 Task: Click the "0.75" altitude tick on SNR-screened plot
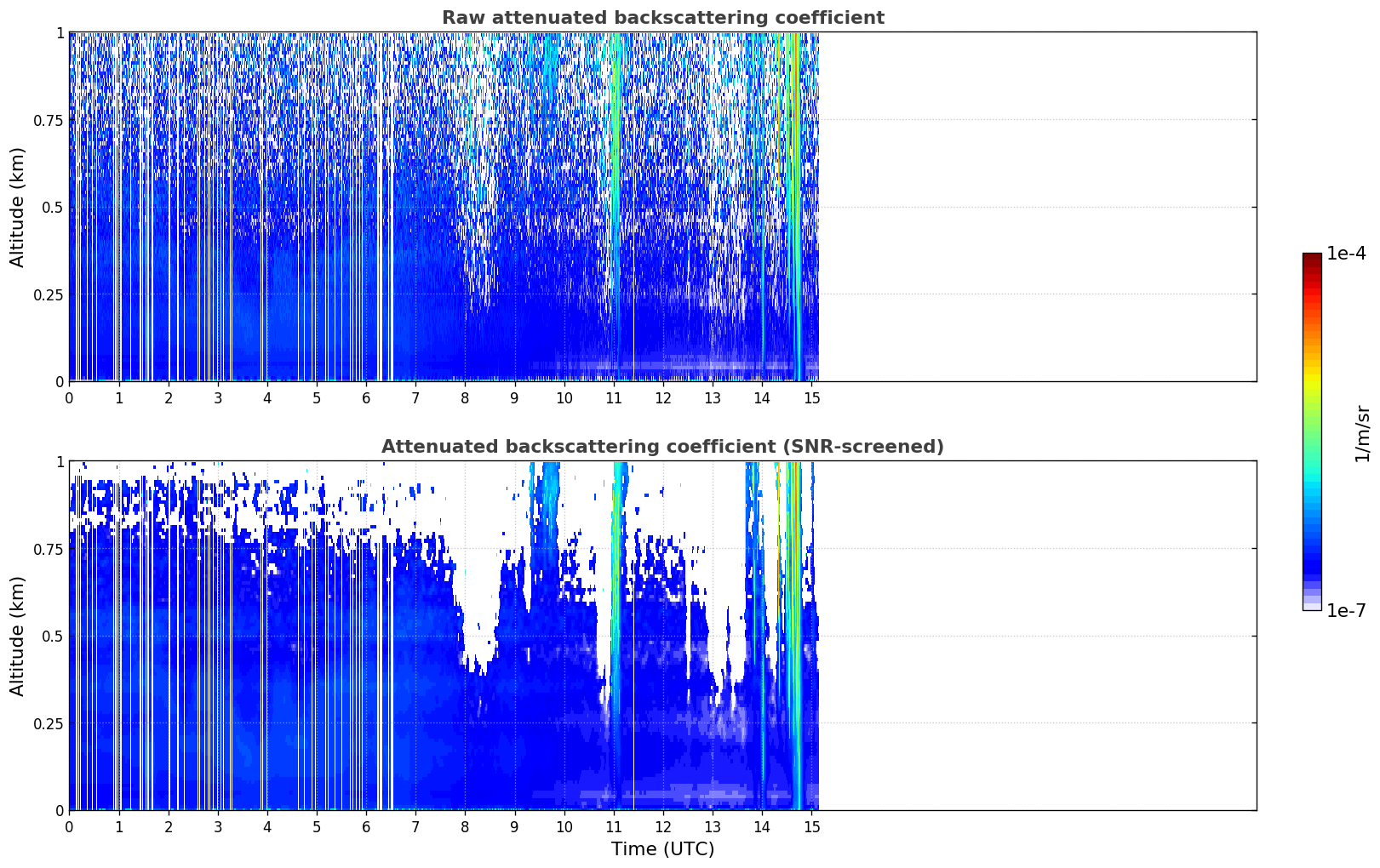click(49, 550)
